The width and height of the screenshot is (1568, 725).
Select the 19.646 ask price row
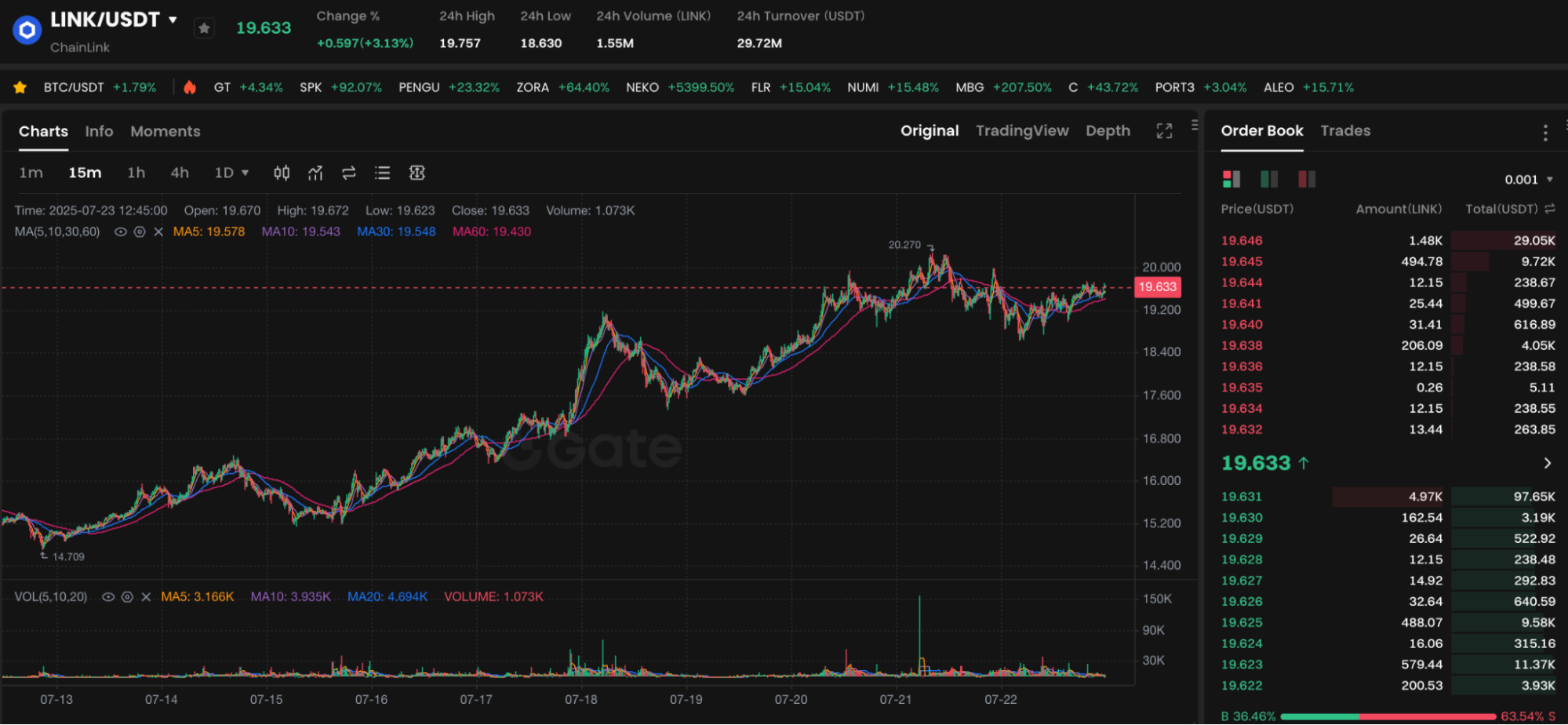(x=1388, y=240)
